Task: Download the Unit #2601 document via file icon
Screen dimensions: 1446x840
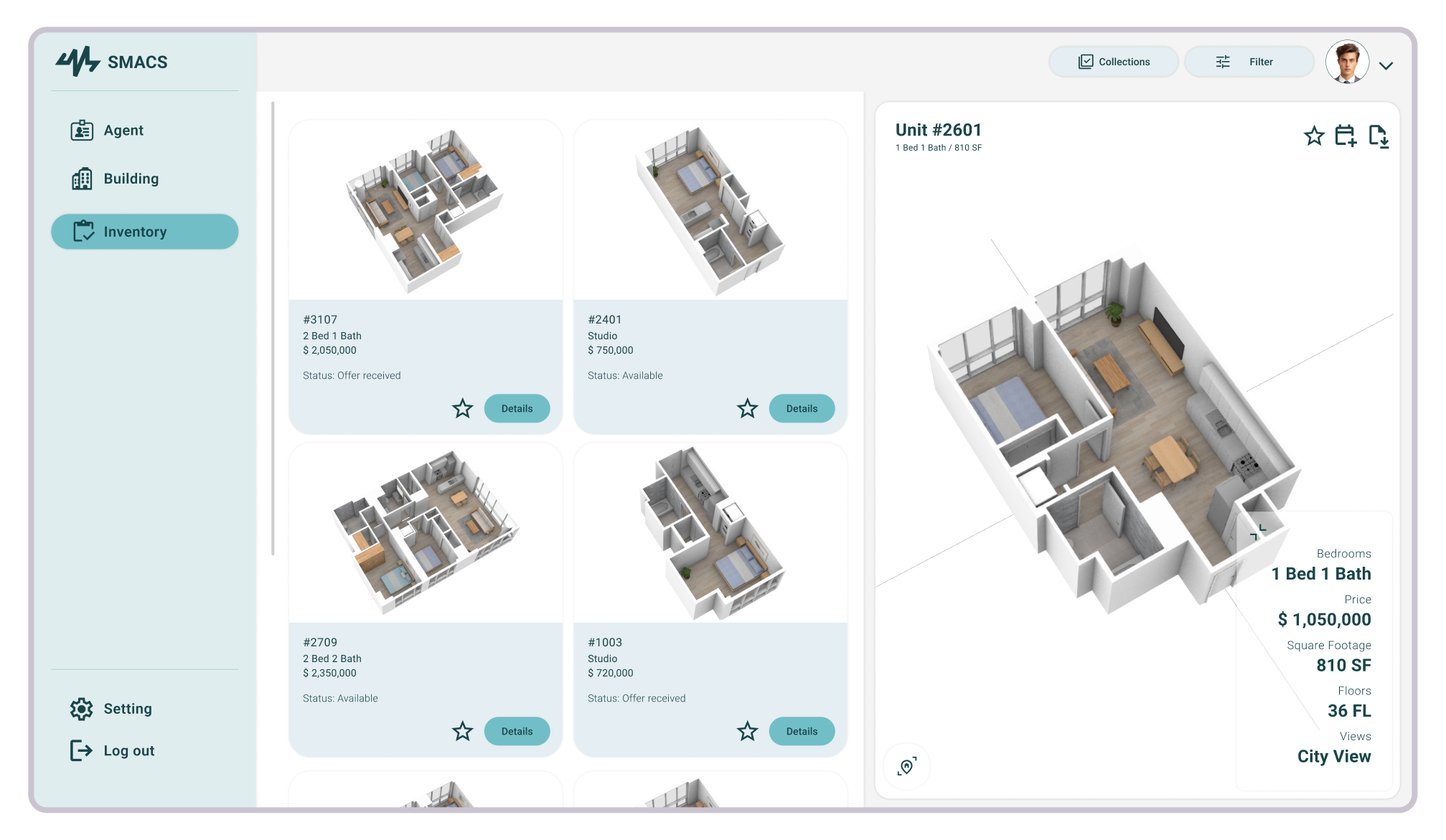Action: [1379, 136]
